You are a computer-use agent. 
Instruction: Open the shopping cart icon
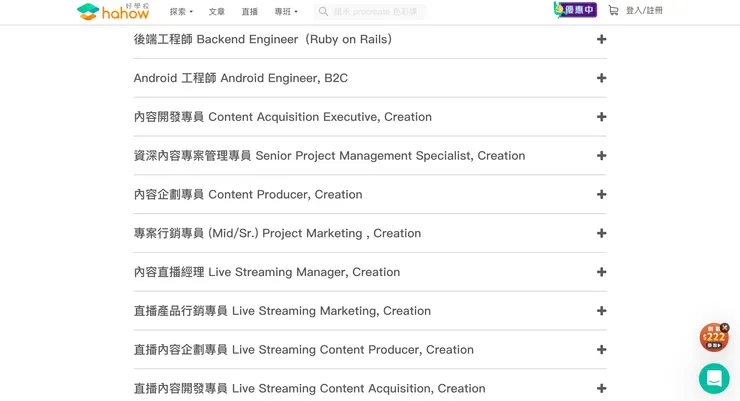coord(613,10)
